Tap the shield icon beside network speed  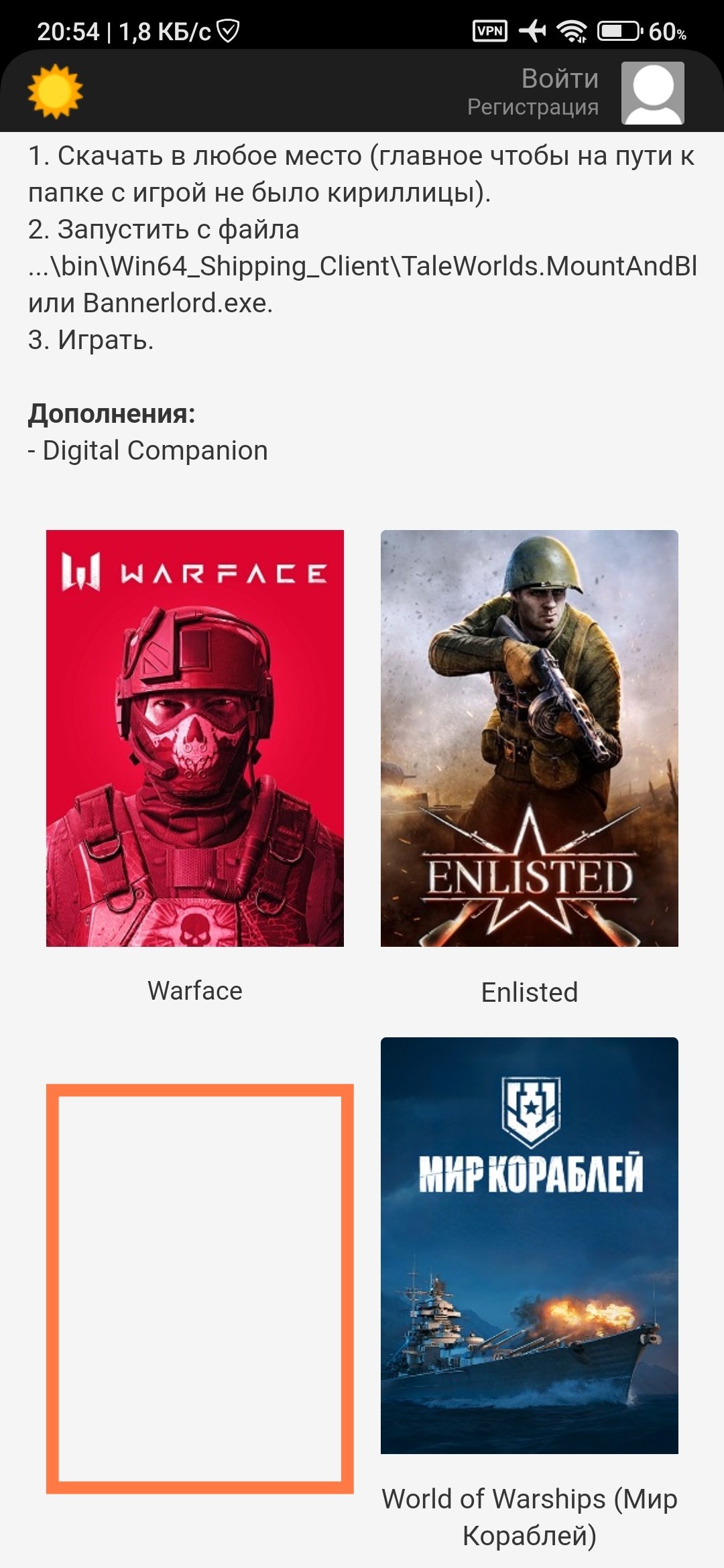229,31
